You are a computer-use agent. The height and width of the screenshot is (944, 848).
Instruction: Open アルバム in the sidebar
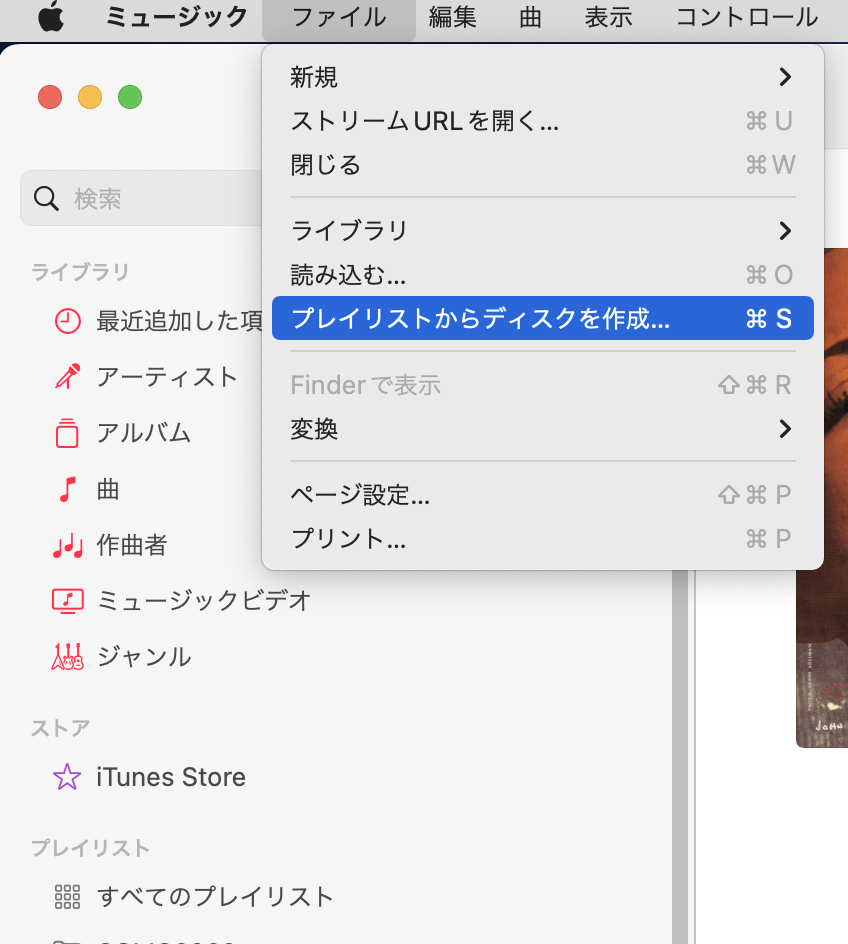143,433
